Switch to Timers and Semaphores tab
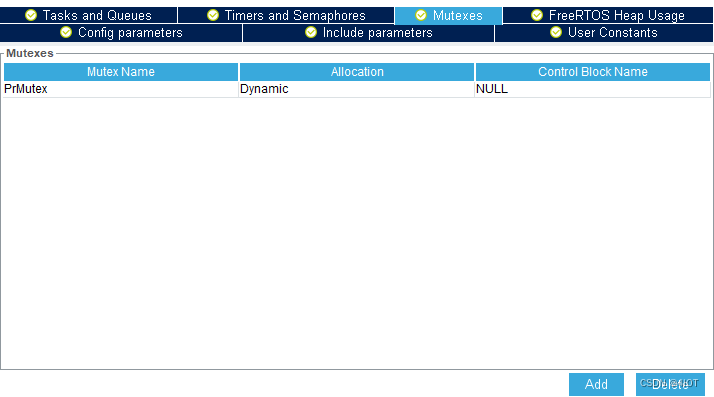The image size is (714, 397). point(286,15)
